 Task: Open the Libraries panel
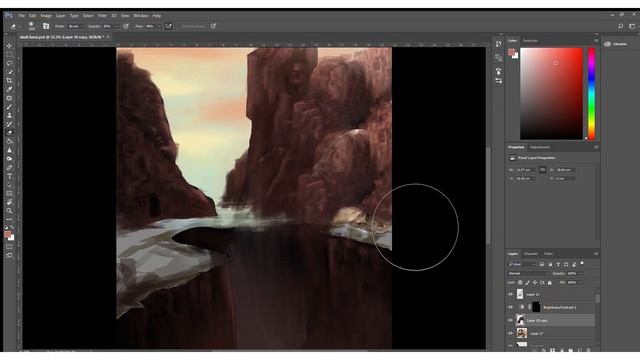point(616,44)
